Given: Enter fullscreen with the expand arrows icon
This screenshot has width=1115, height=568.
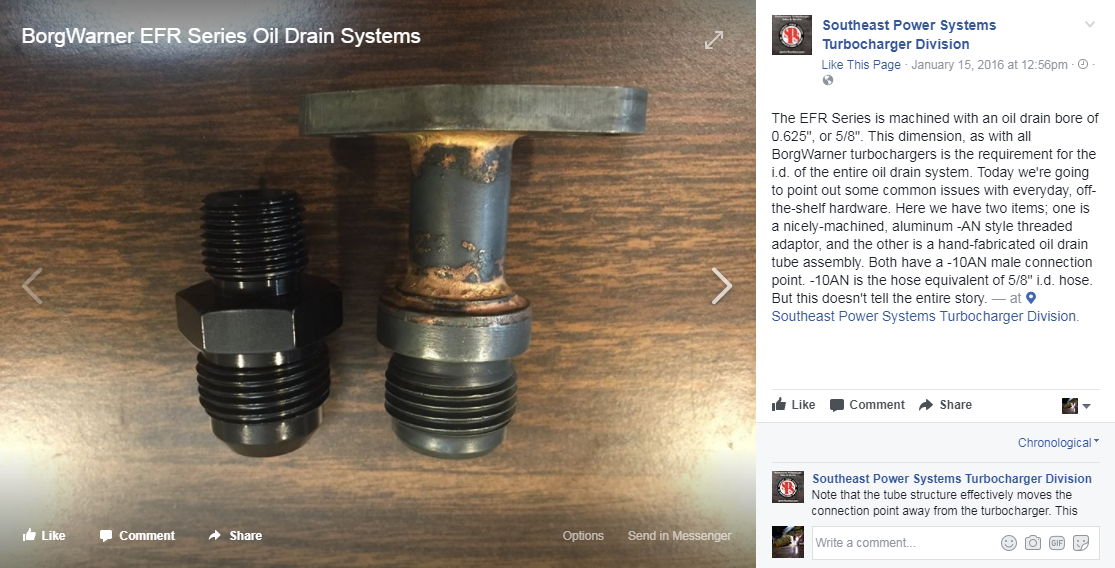Looking at the screenshot, I should point(713,40).
